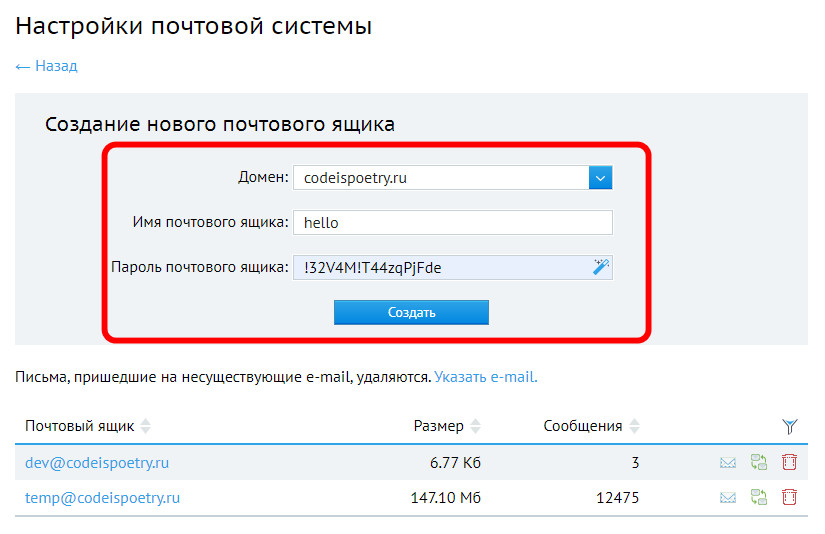Focus the Имя почтового ящика field
This screenshot has width=825, height=534.
452,223
